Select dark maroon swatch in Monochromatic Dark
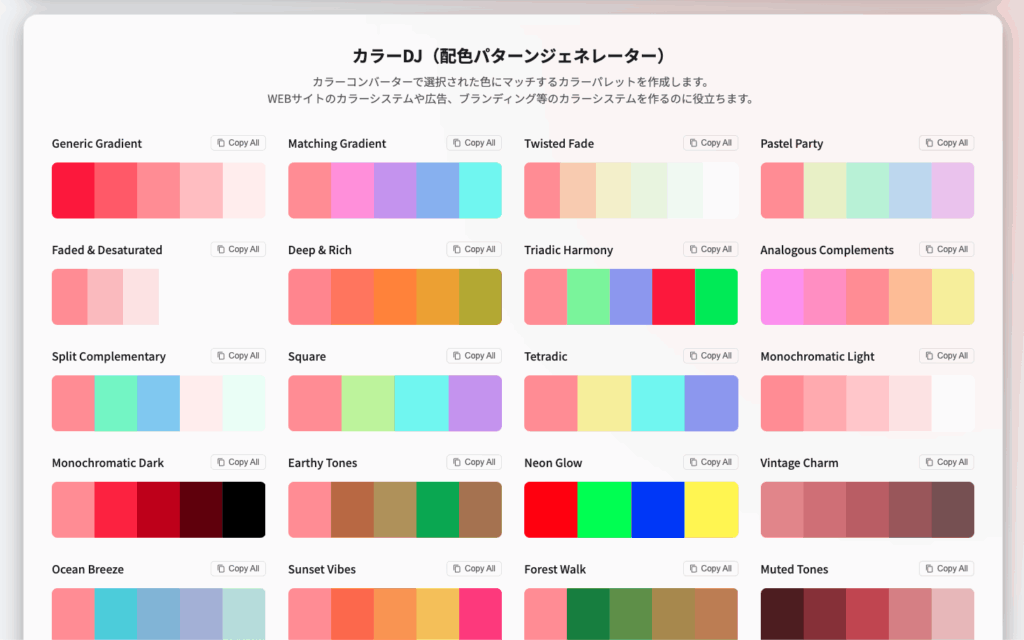The height and width of the screenshot is (640, 1024). click(201, 509)
